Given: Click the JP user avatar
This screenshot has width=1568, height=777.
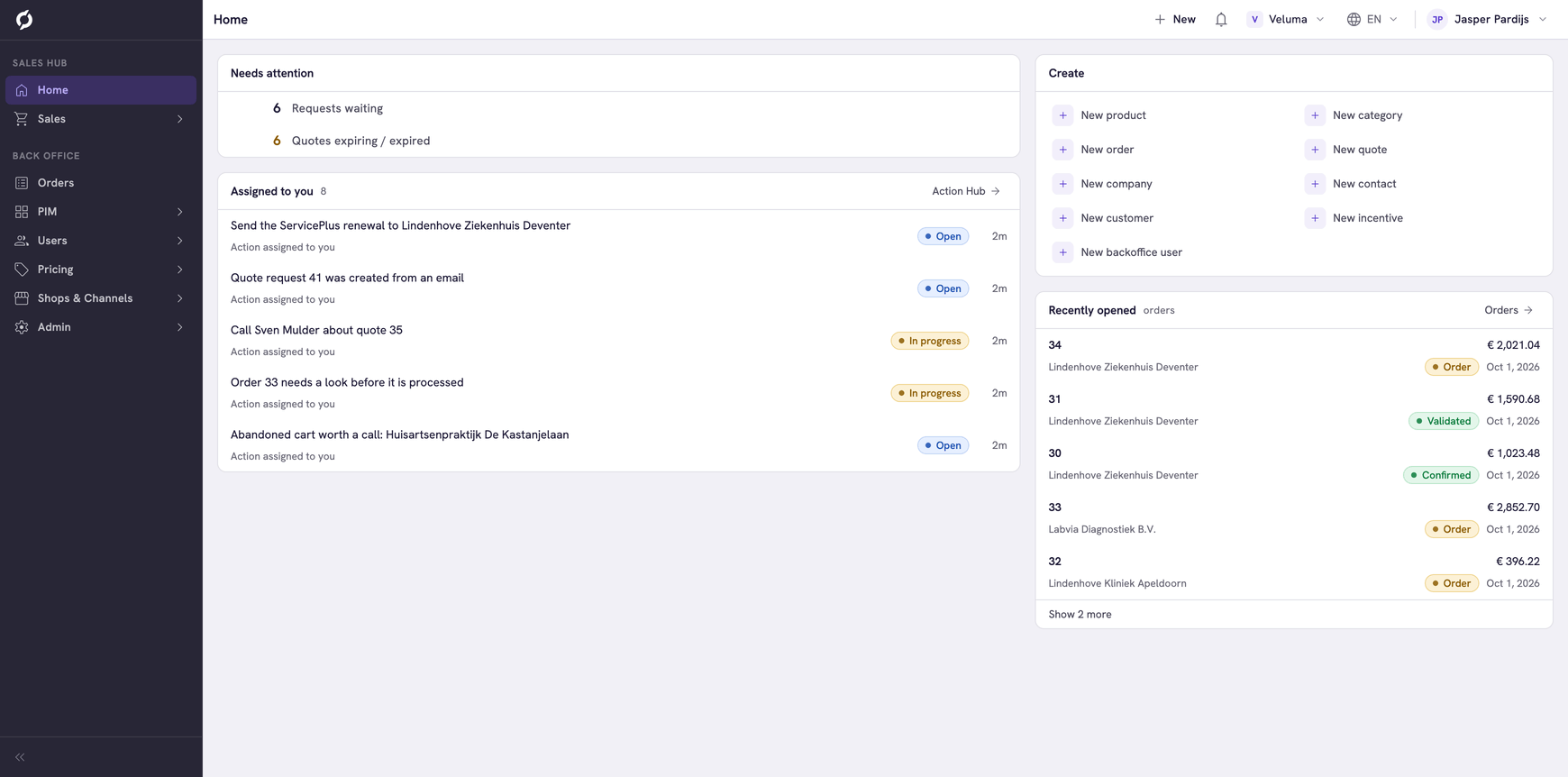Looking at the screenshot, I should coord(1437,19).
